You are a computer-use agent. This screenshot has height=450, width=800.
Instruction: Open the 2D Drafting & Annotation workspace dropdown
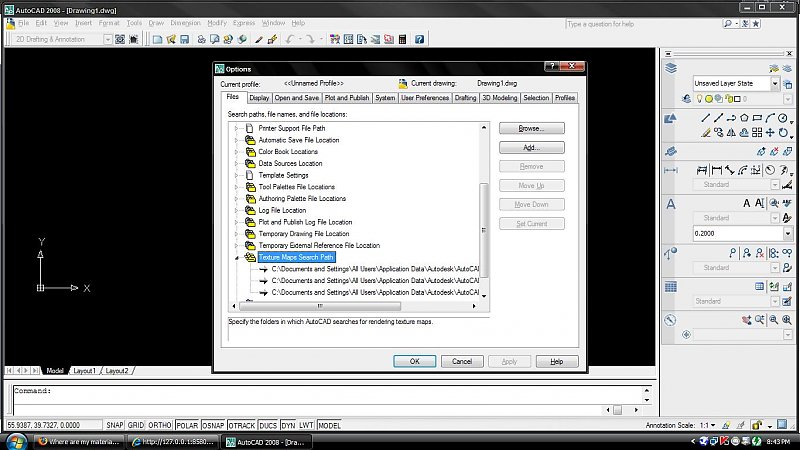(108, 39)
